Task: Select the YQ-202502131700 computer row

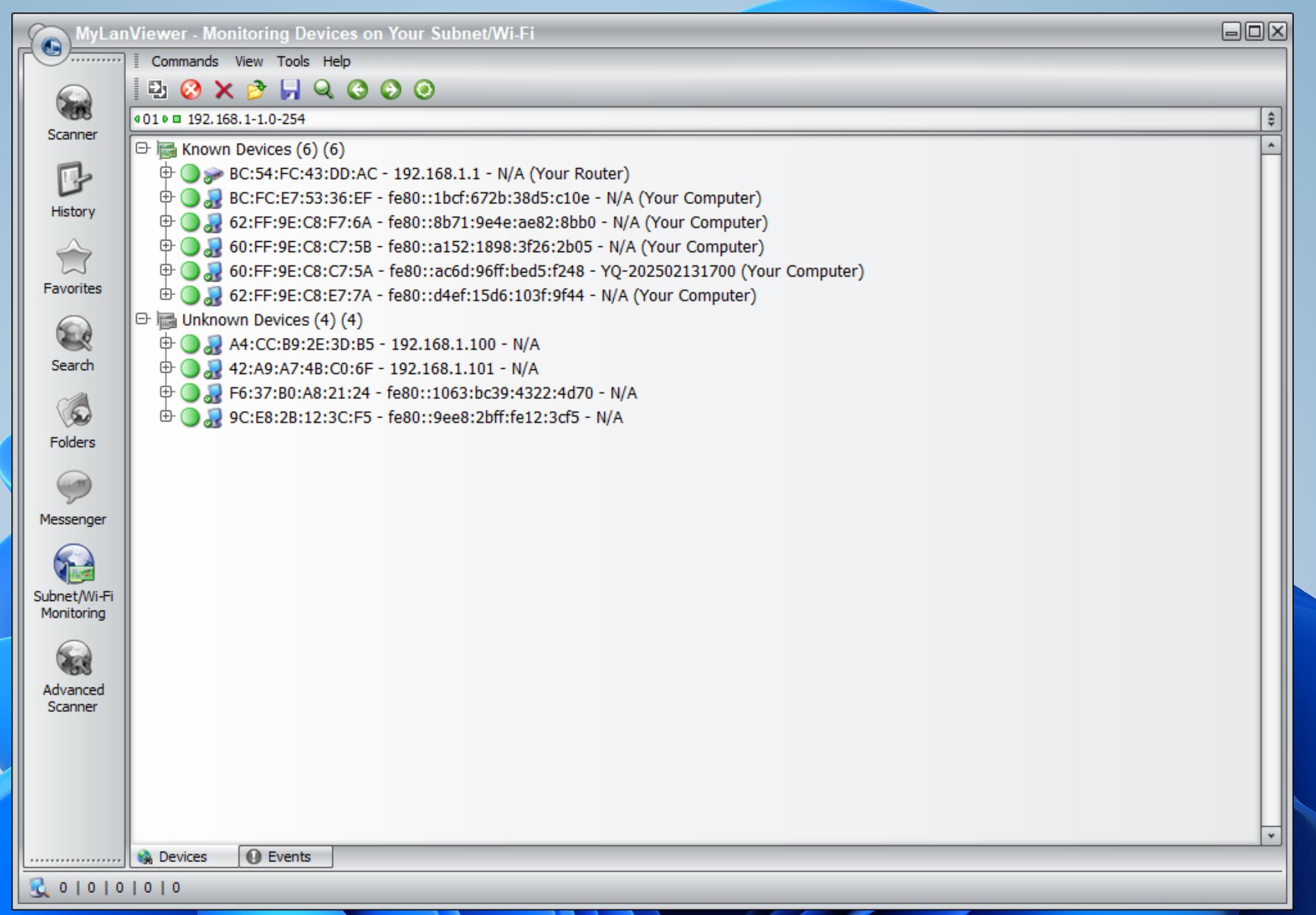Action: pos(546,271)
